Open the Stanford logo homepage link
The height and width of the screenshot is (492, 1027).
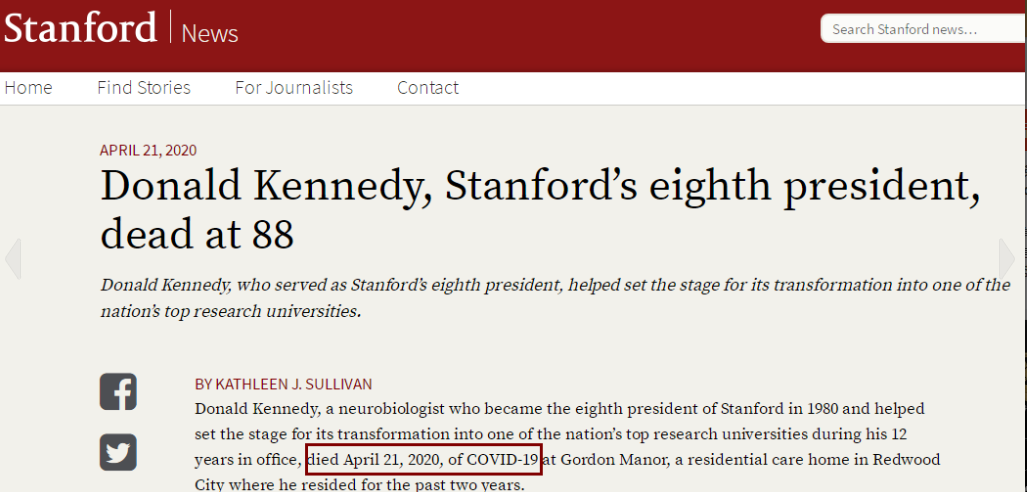(81, 28)
